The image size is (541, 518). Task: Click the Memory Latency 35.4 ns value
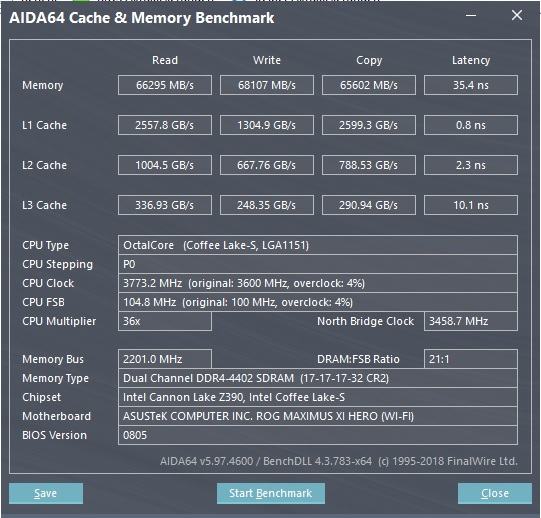[x=471, y=85]
